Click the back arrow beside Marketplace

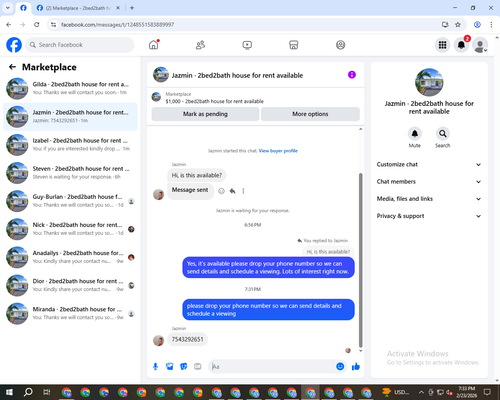pos(12,67)
